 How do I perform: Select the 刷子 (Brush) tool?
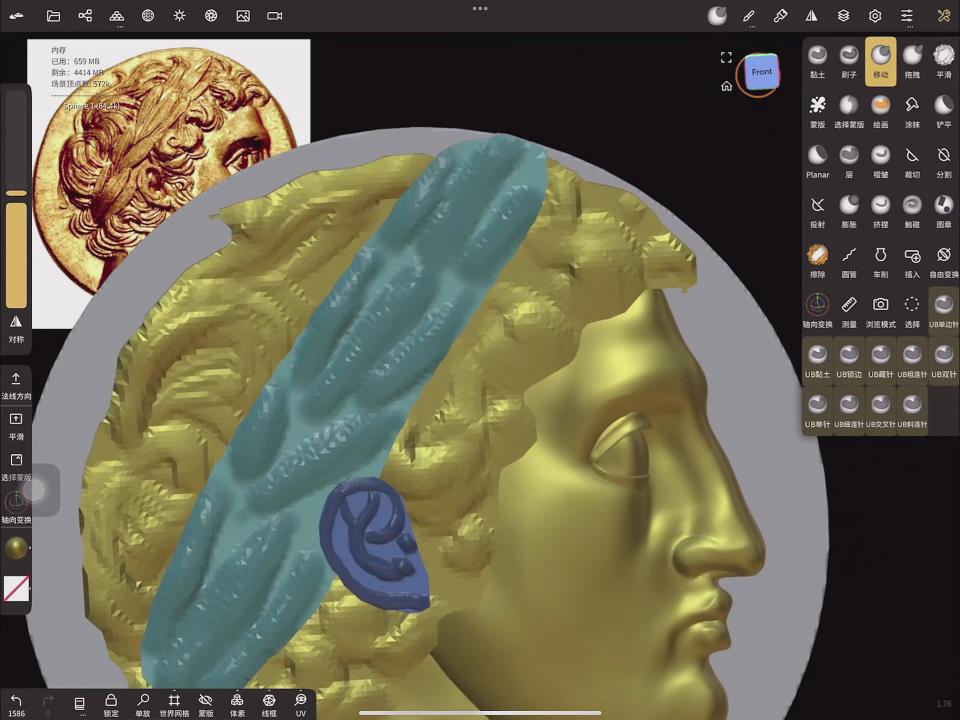click(x=849, y=61)
